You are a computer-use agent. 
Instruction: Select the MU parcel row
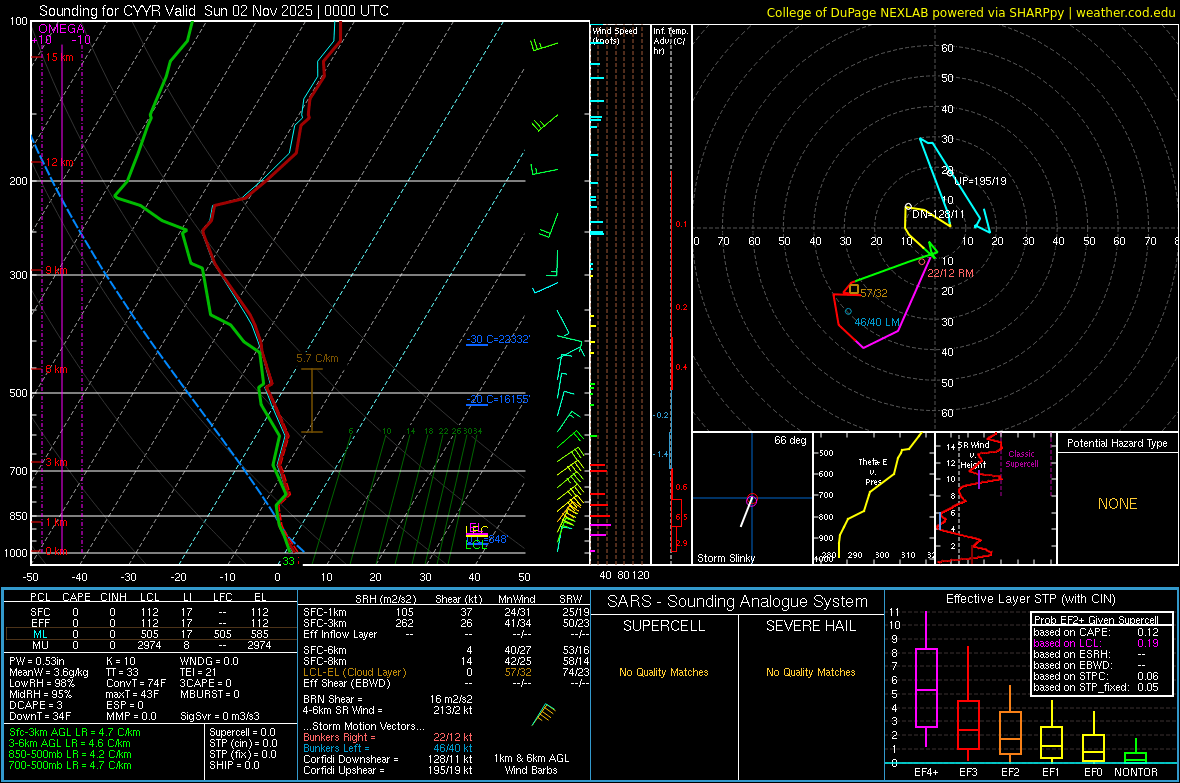click(x=151, y=645)
